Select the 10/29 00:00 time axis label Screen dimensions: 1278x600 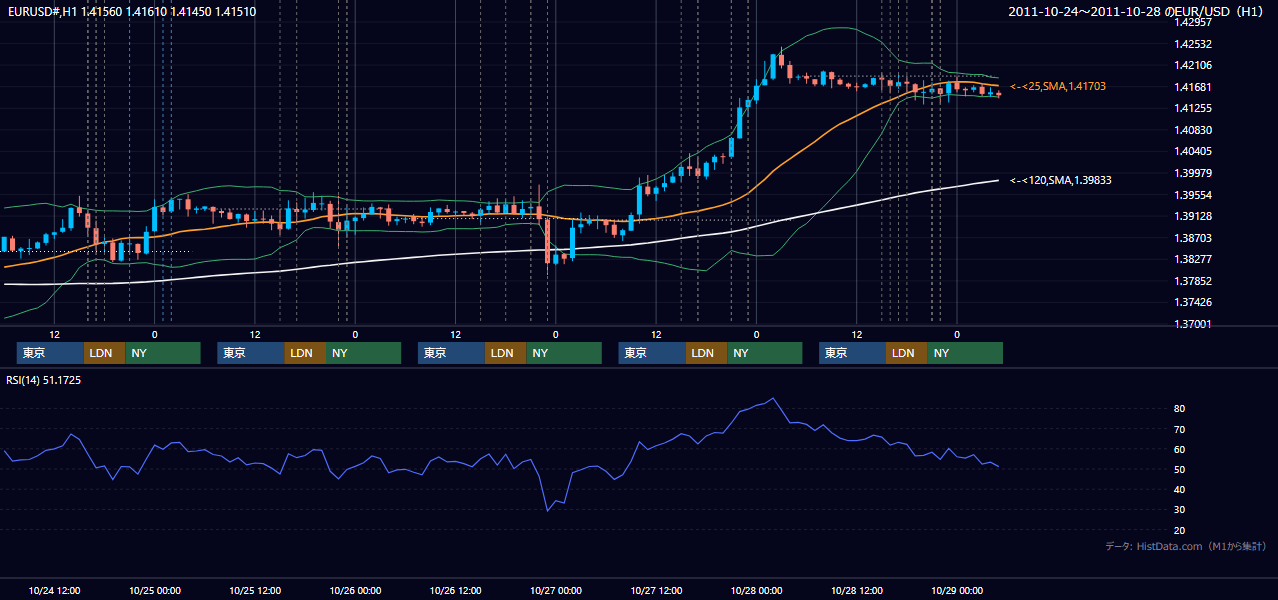[x=957, y=590]
